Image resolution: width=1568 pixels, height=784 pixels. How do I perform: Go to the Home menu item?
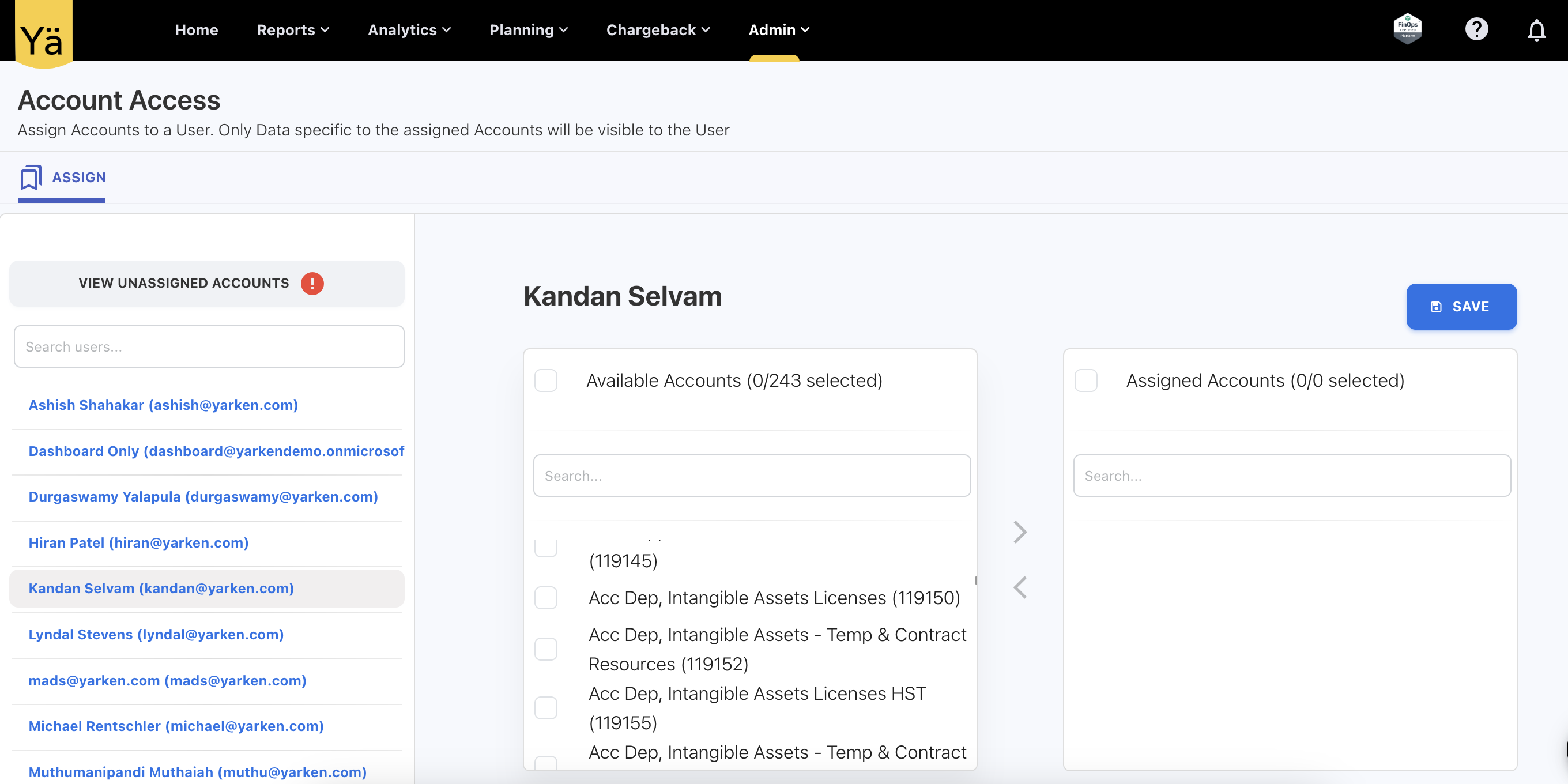[x=196, y=30]
